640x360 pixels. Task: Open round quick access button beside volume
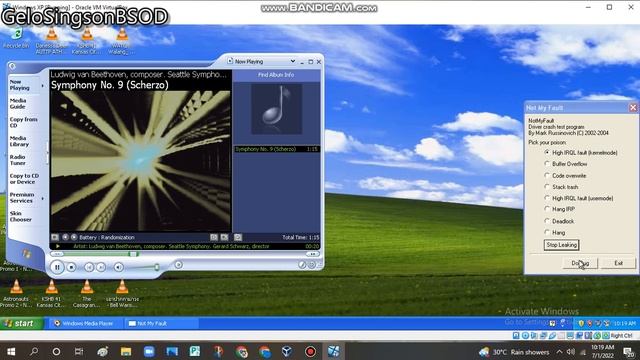click(x=178, y=265)
